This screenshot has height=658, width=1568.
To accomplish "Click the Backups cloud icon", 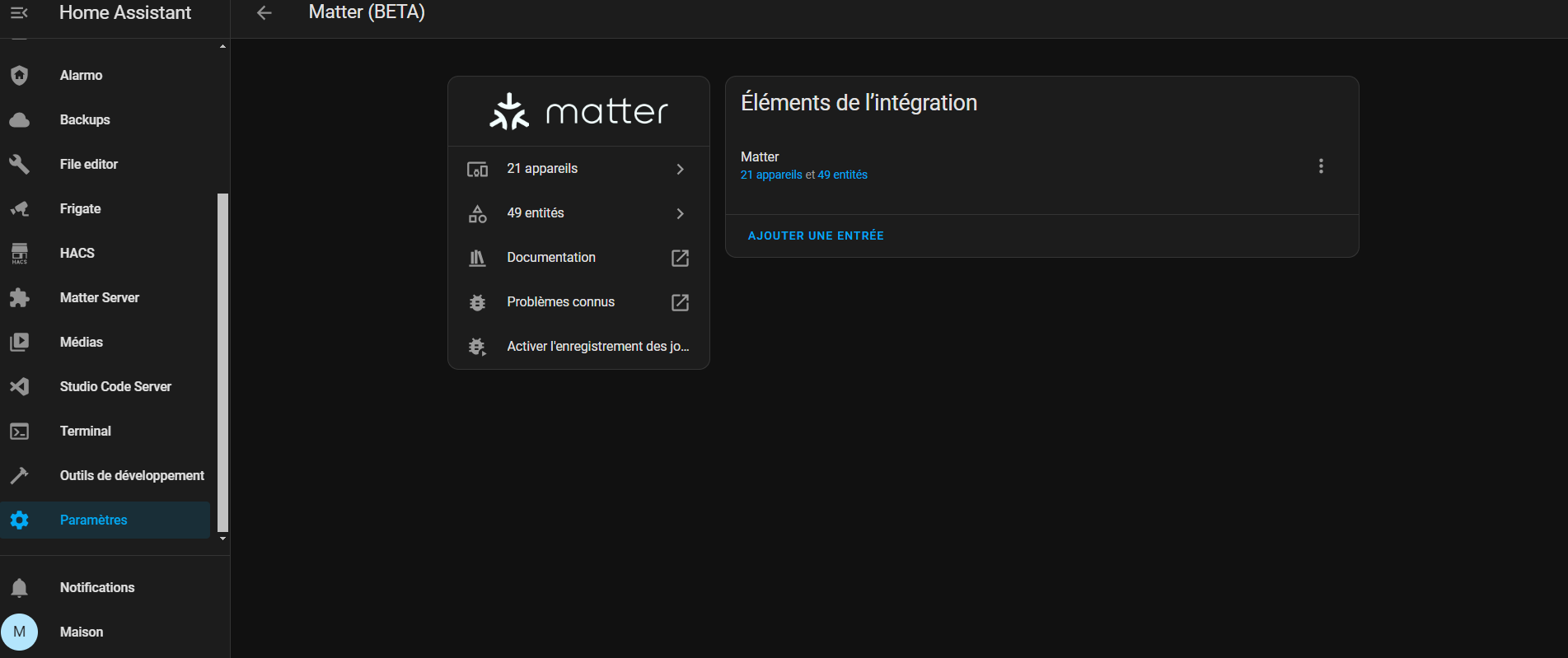I will coord(19,119).
